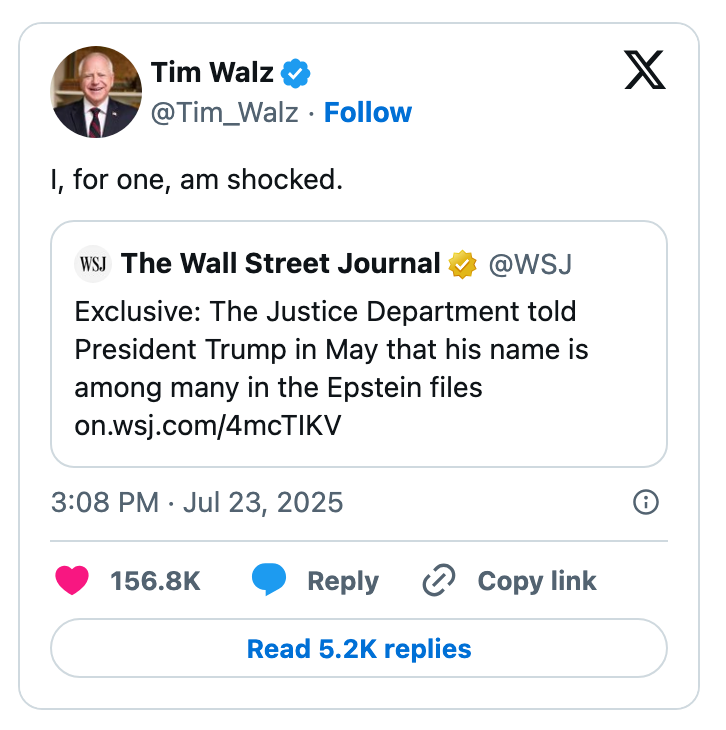Image resolution: width=726 pixels, height=730 pixels.
Task: Open the Read 5.2K replies button
Action: 358,649
